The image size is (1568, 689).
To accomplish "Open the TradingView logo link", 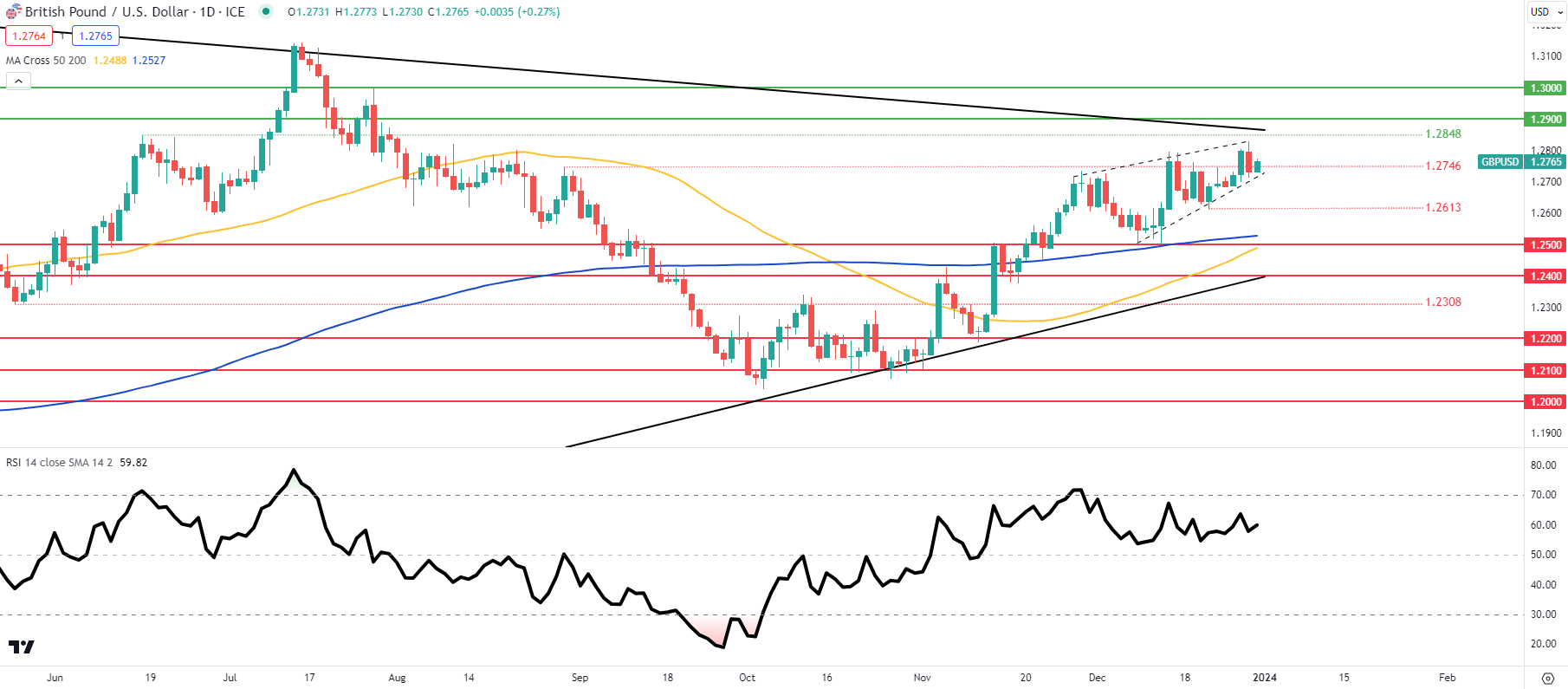I will pos(21,647).
